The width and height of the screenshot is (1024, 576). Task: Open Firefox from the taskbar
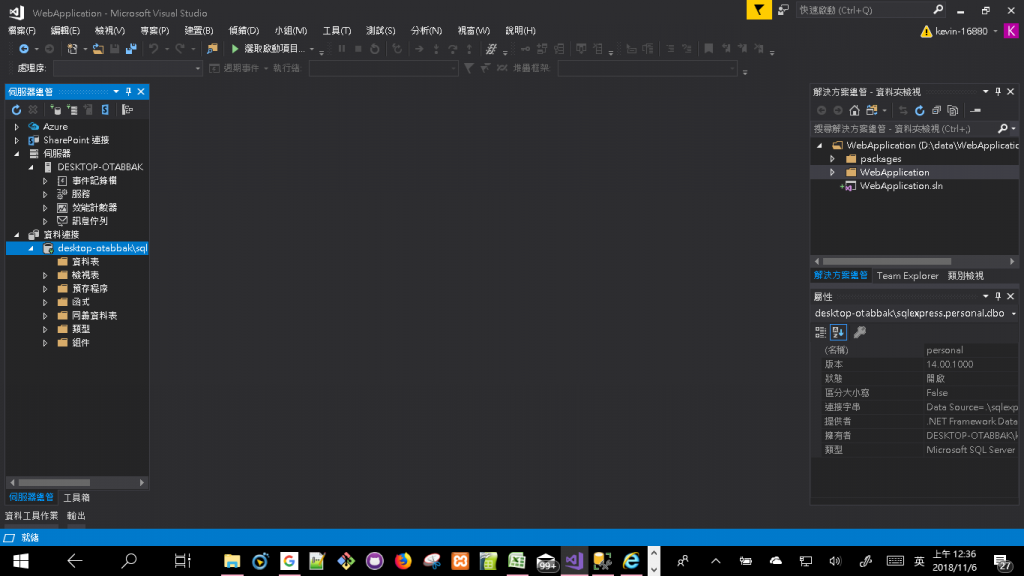pos(403,561)
